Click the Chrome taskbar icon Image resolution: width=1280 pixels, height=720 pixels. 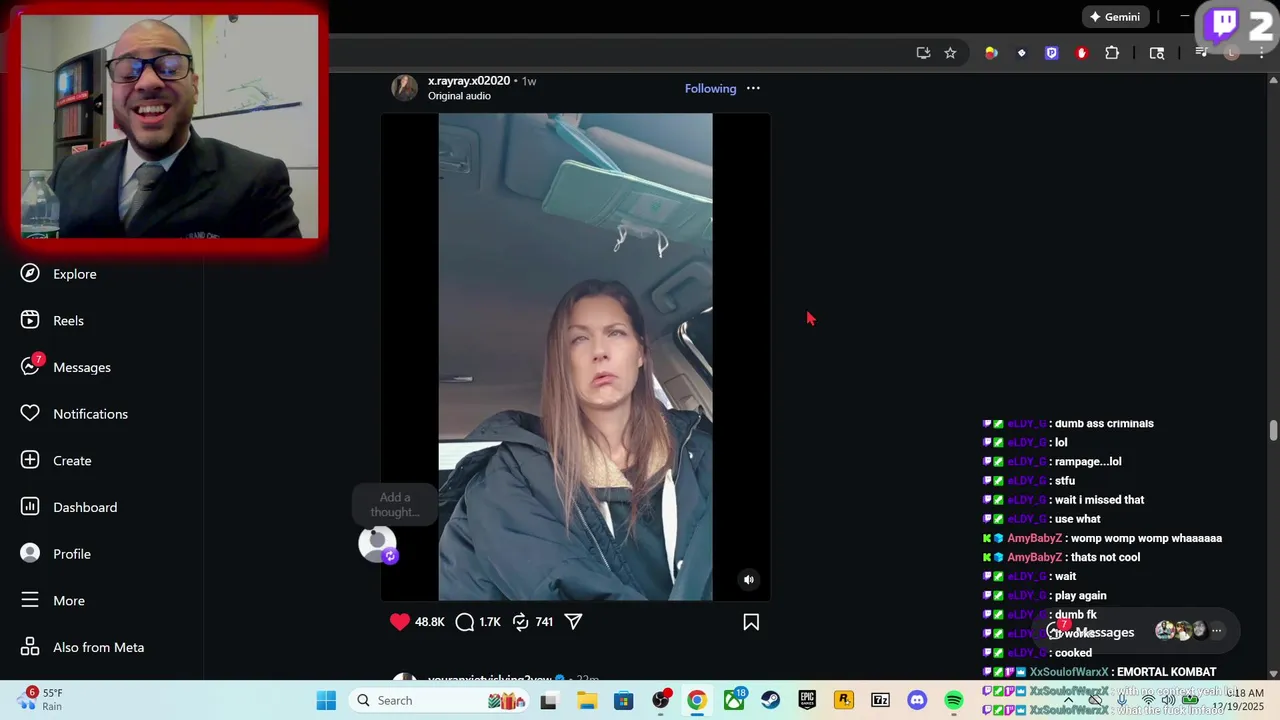click(697, 701)
